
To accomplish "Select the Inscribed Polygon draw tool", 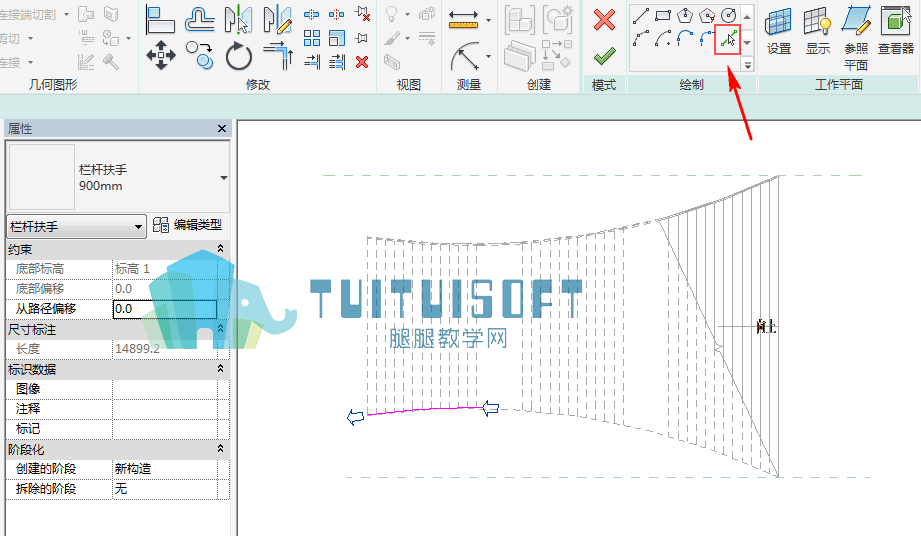I will (685, 15).
